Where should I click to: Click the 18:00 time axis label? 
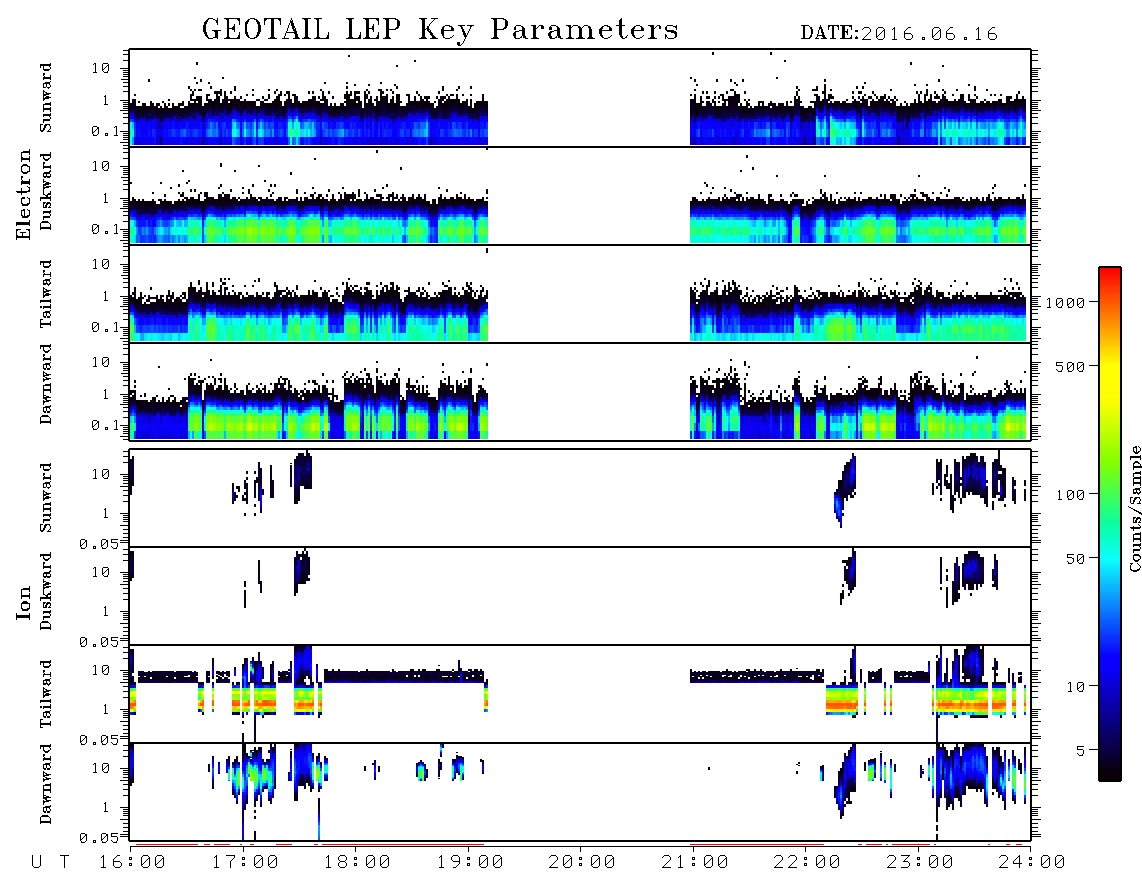tap(357, 863)
